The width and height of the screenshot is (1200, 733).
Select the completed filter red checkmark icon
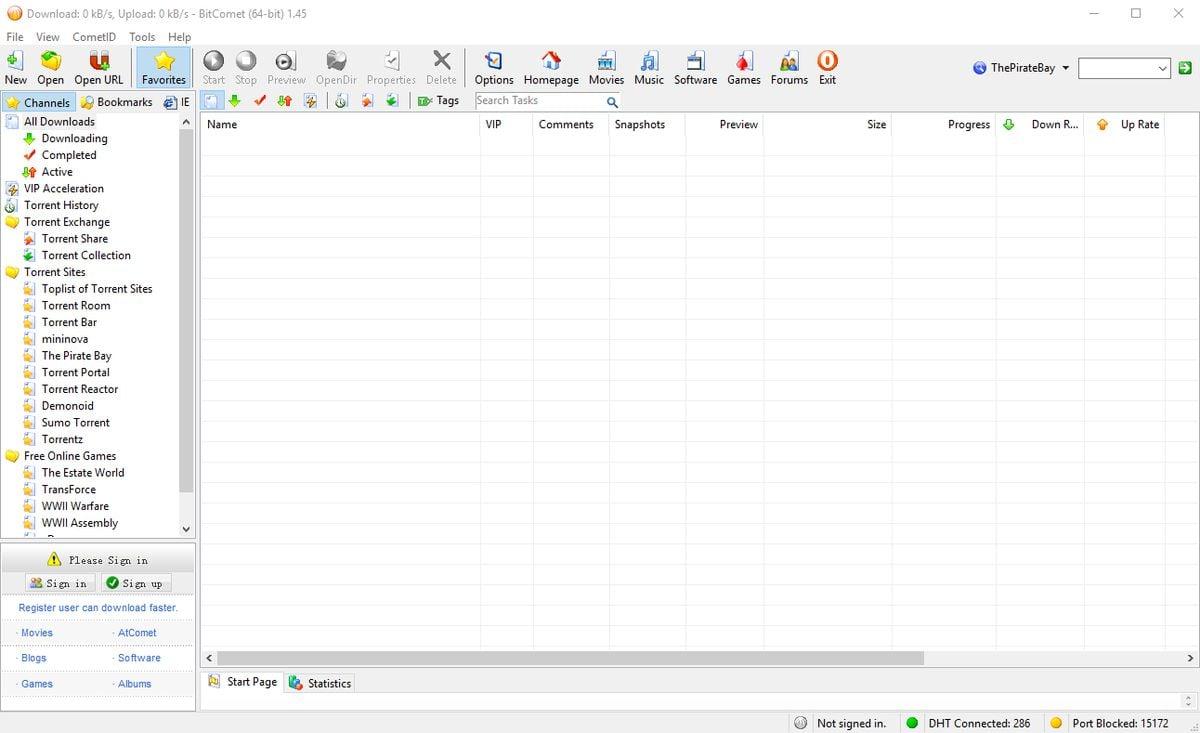click(x=260, y=101)
